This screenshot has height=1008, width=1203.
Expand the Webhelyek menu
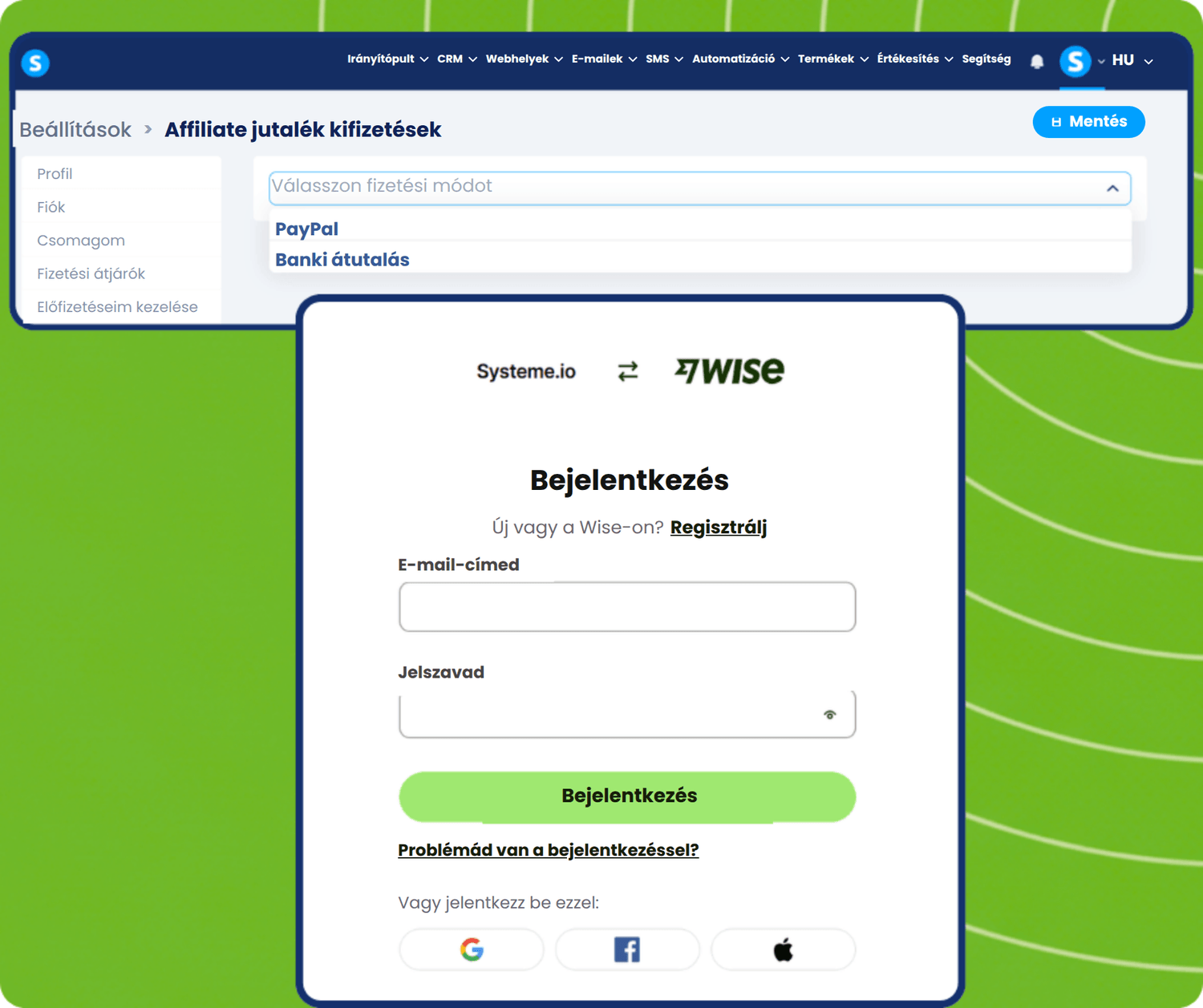[x=524, y=59]
